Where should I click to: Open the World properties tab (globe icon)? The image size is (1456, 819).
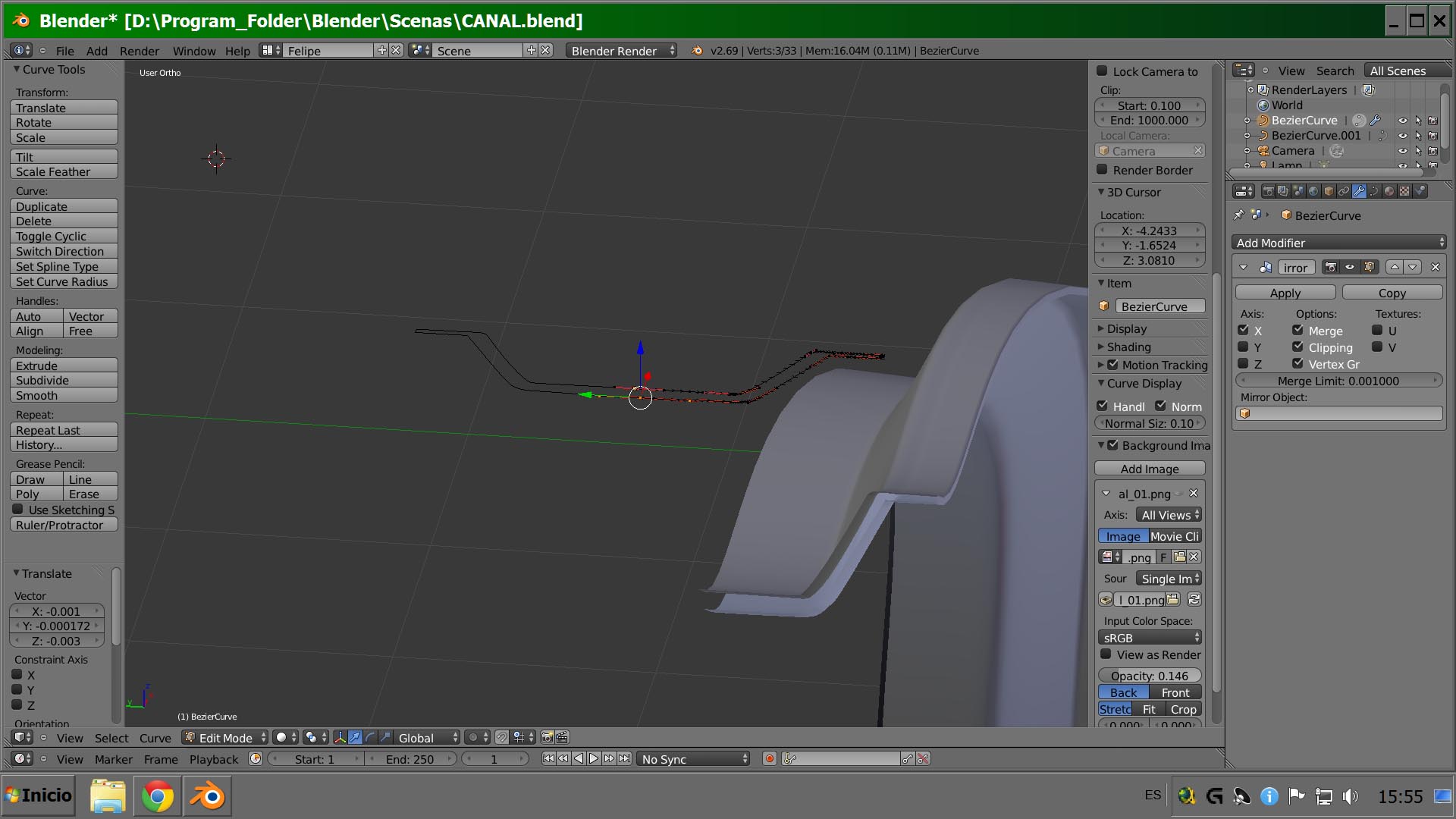point(1313,191)
